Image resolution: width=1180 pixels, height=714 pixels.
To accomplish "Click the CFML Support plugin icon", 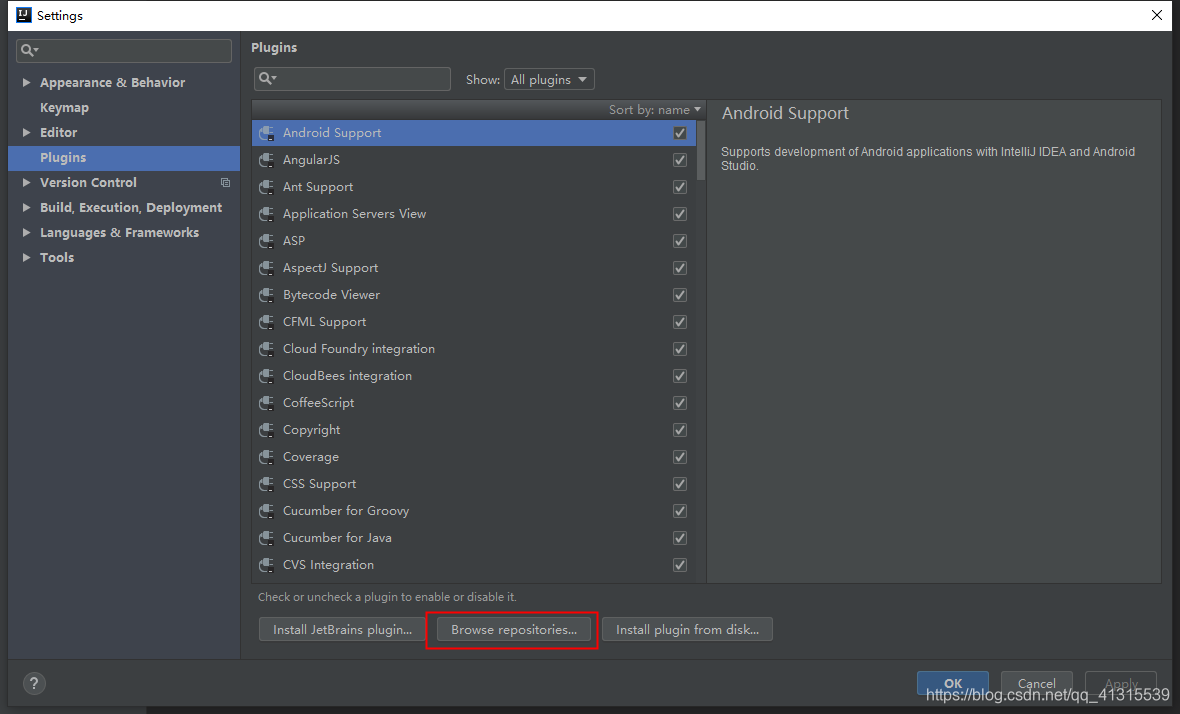I will 266,323.
